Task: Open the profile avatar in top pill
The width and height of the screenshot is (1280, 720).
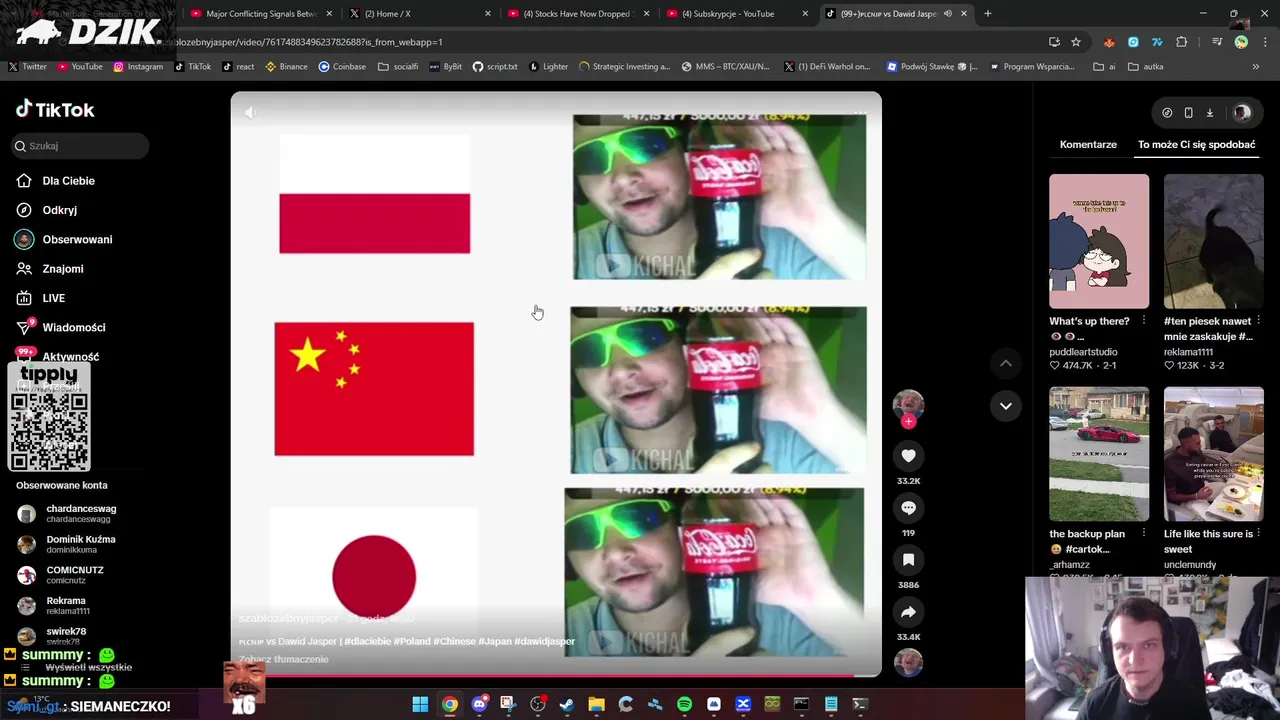Action: (x=1242, y=113)
